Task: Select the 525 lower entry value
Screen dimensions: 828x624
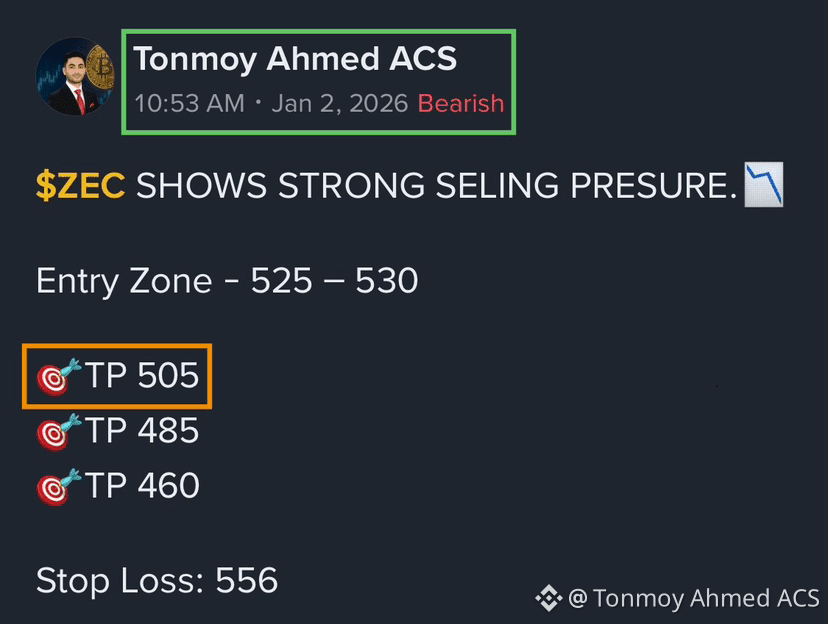Action: pyautogui.click(x=281, y=280)
